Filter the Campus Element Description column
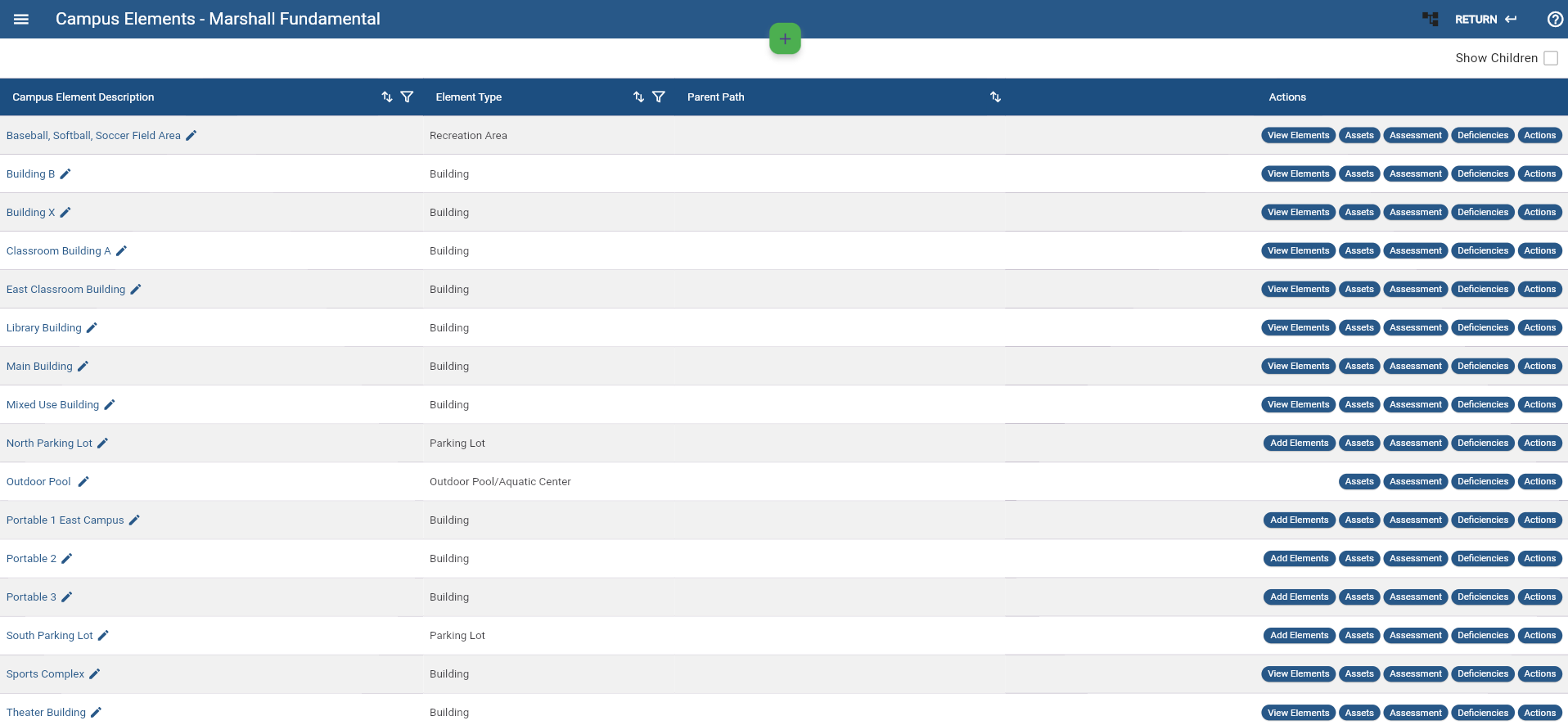 coord(407,97)
